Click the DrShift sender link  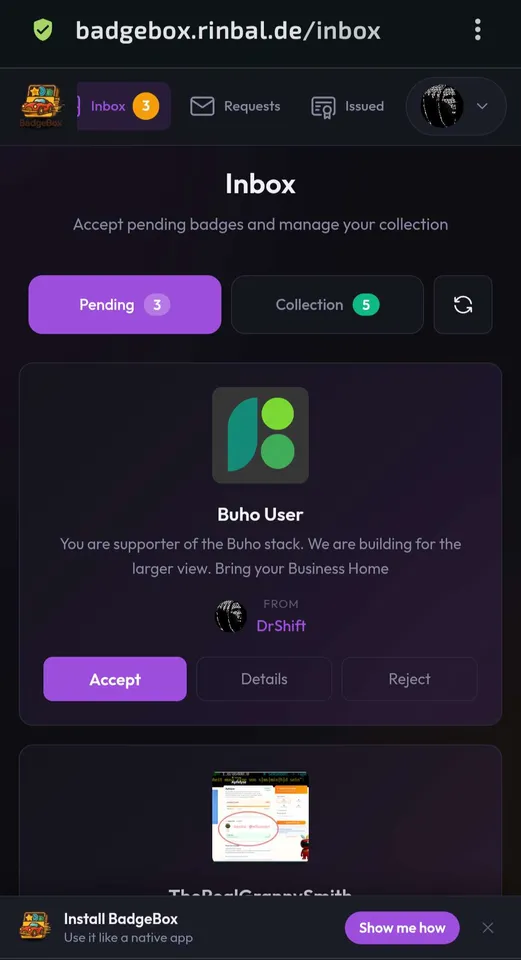tap(281, 626)
